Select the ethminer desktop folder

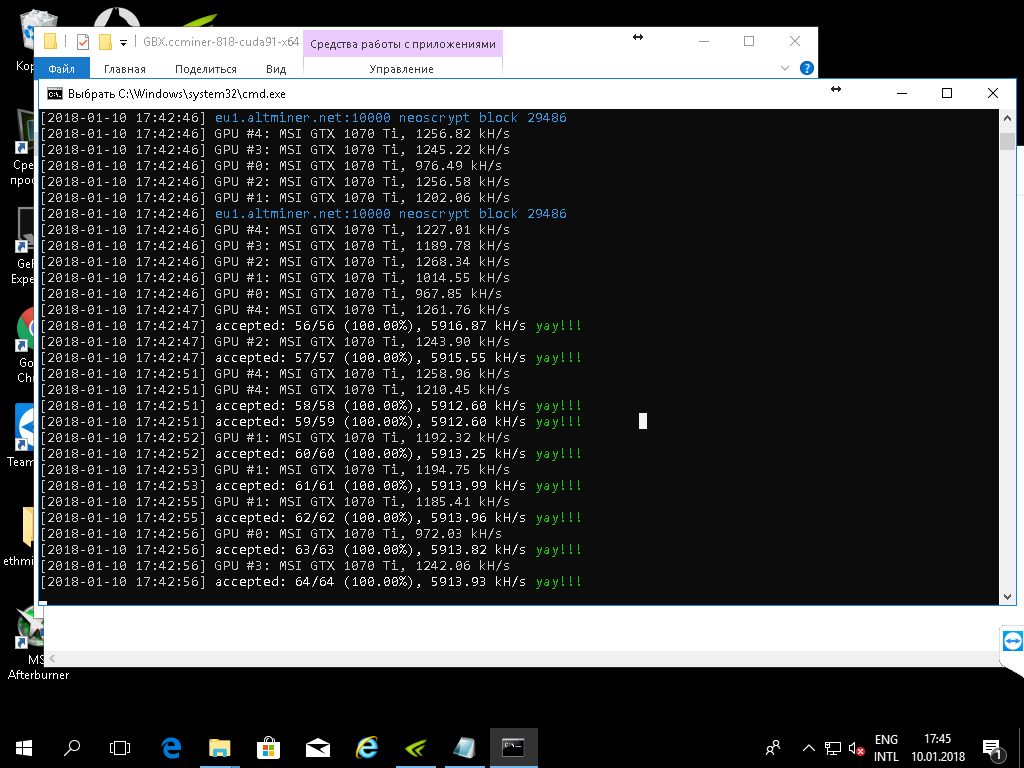click(20, 536)
